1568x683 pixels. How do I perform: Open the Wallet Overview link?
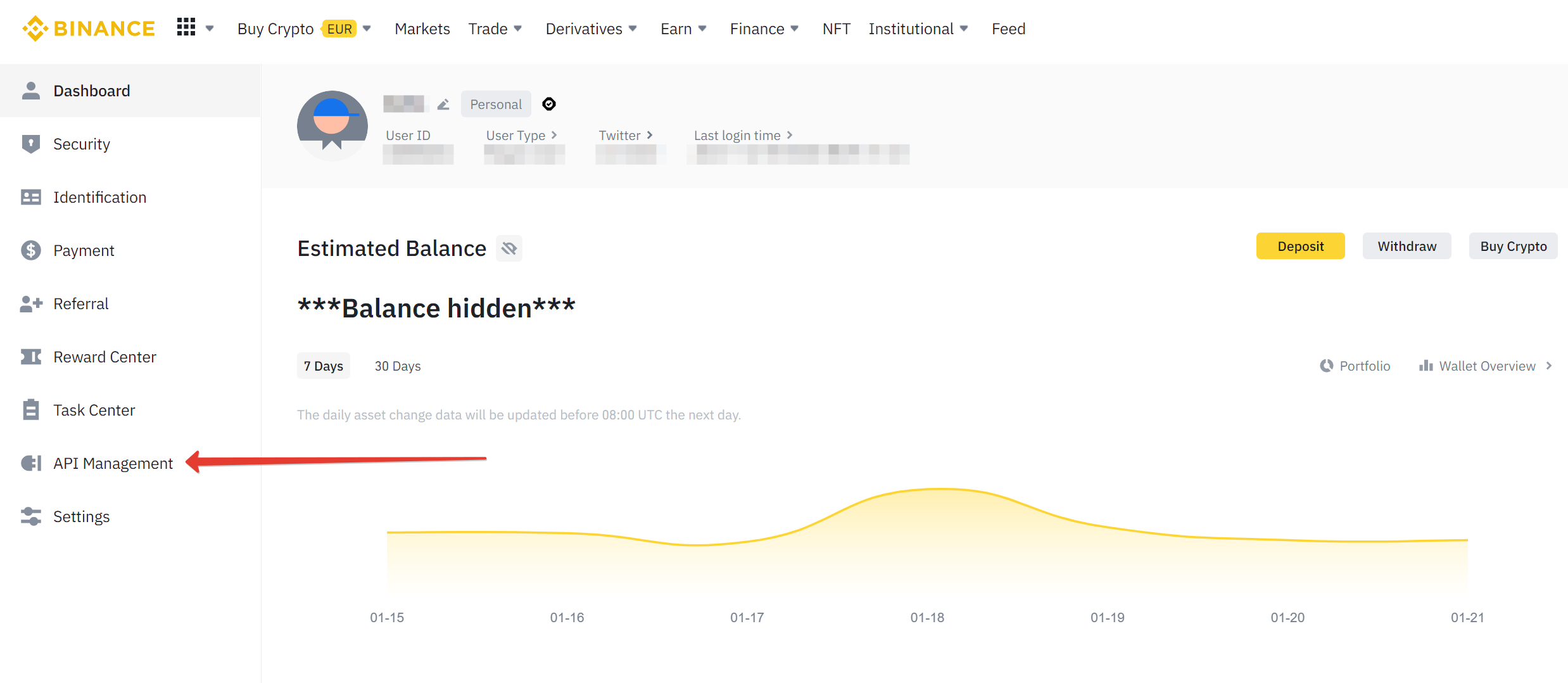pos(1487,366)
